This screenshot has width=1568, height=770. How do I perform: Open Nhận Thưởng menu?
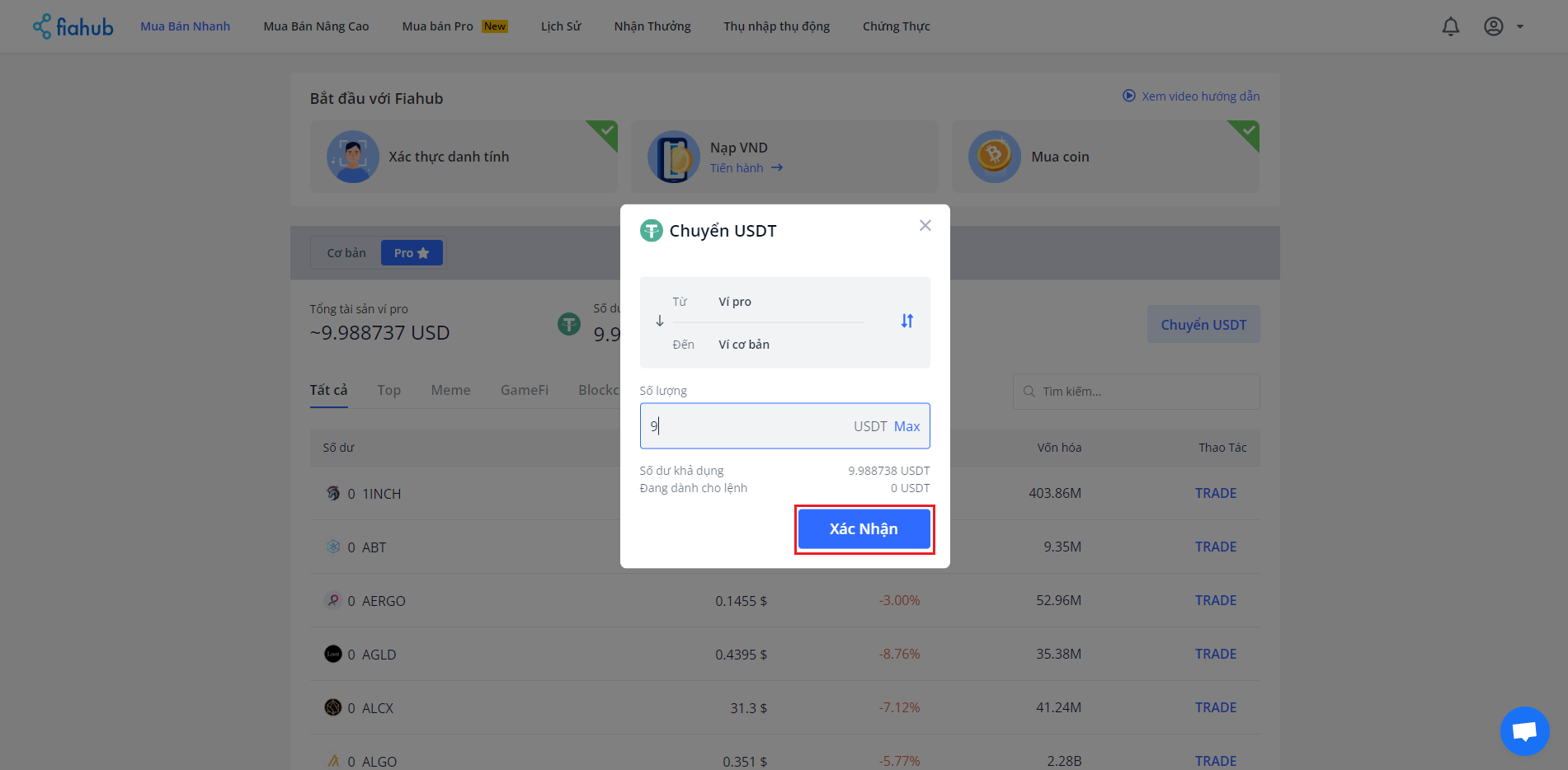[x=652, y=26]
